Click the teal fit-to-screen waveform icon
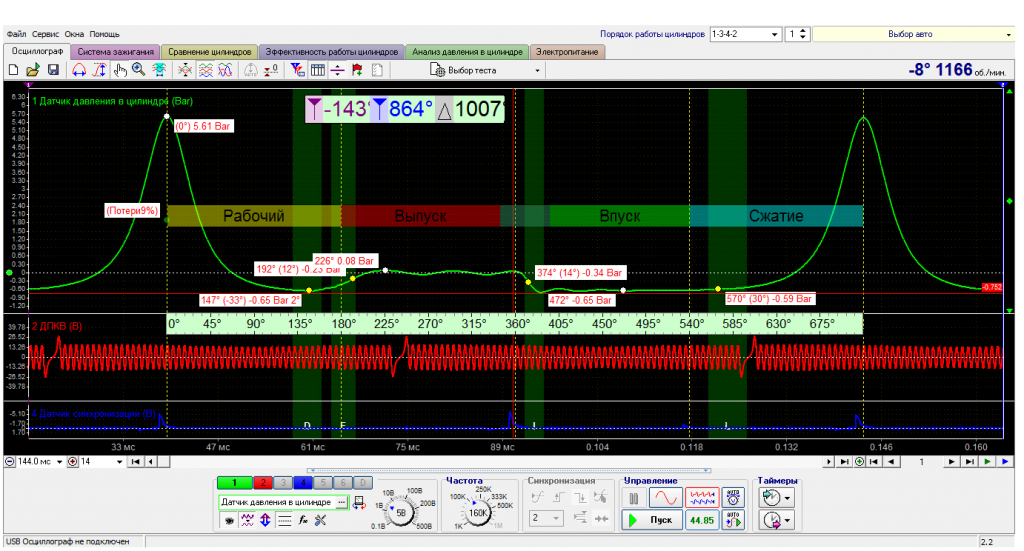This screenshot has height=551, width=1024. (159, 70)
